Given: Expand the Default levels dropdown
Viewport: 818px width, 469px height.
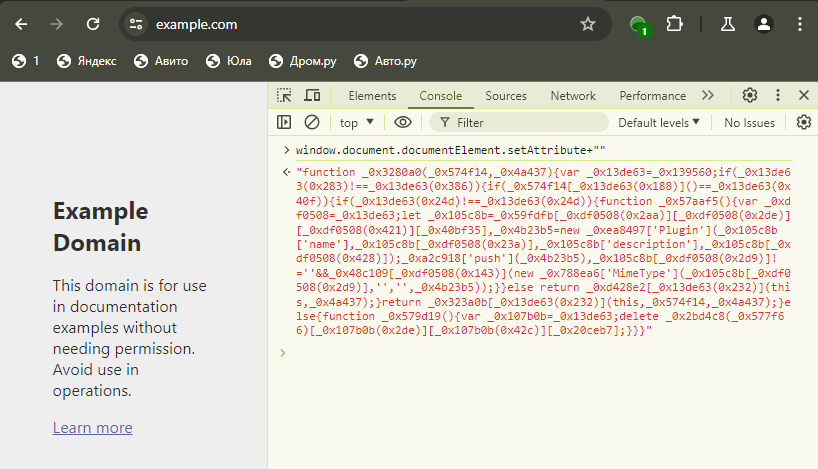Looking at the screenshot, I should [658, 122].
